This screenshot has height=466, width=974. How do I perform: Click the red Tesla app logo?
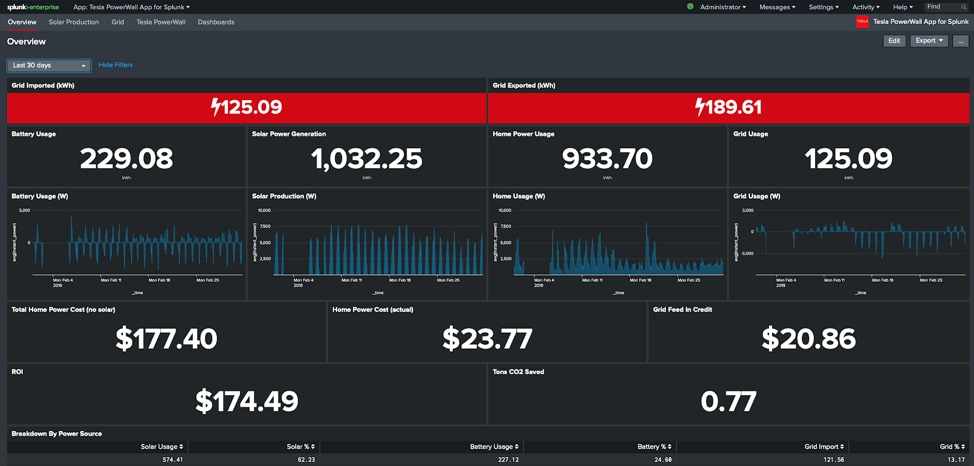[x=862, y=22]
